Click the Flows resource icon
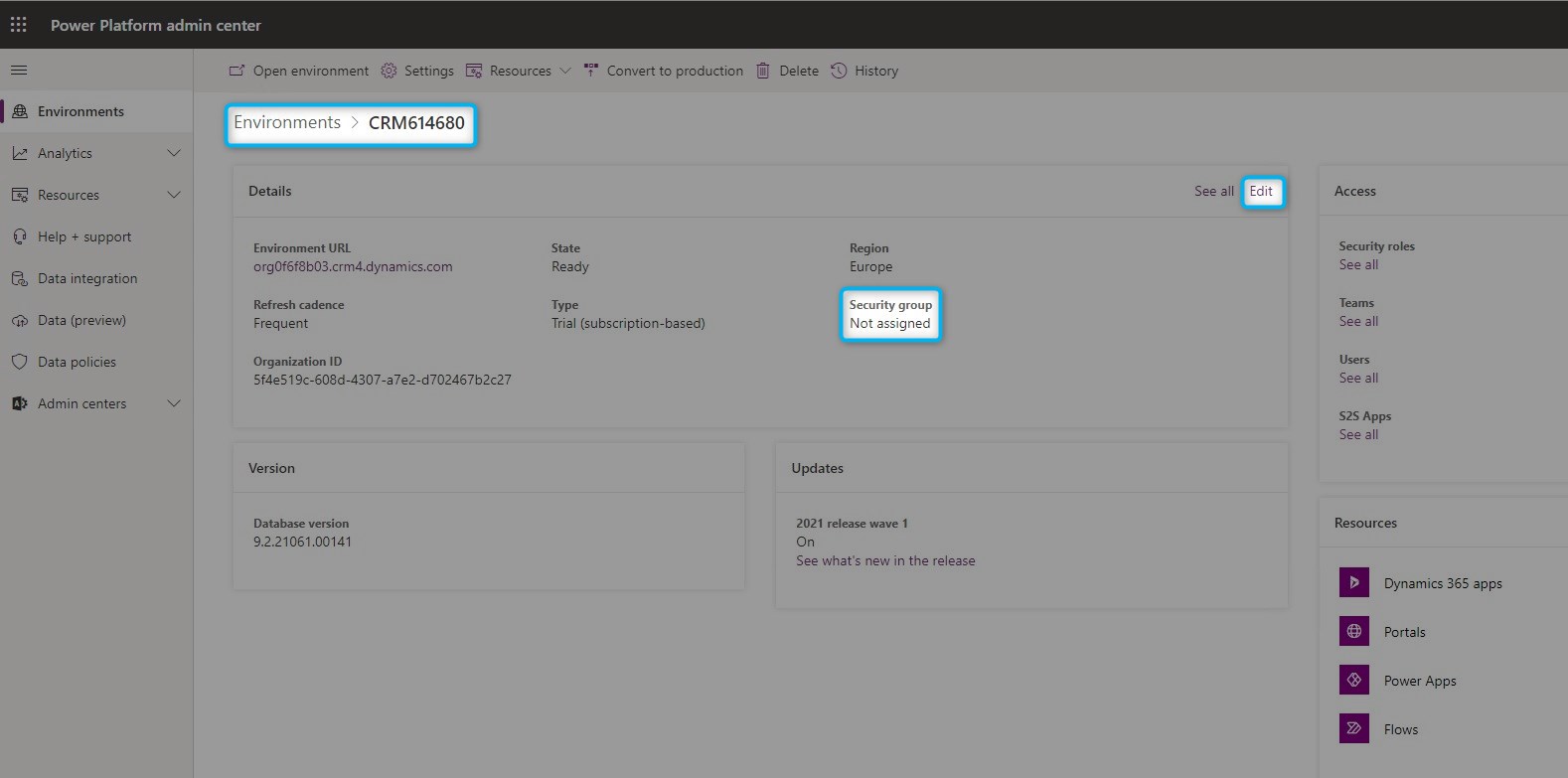1568x778 pixels. coord(1353,728)
